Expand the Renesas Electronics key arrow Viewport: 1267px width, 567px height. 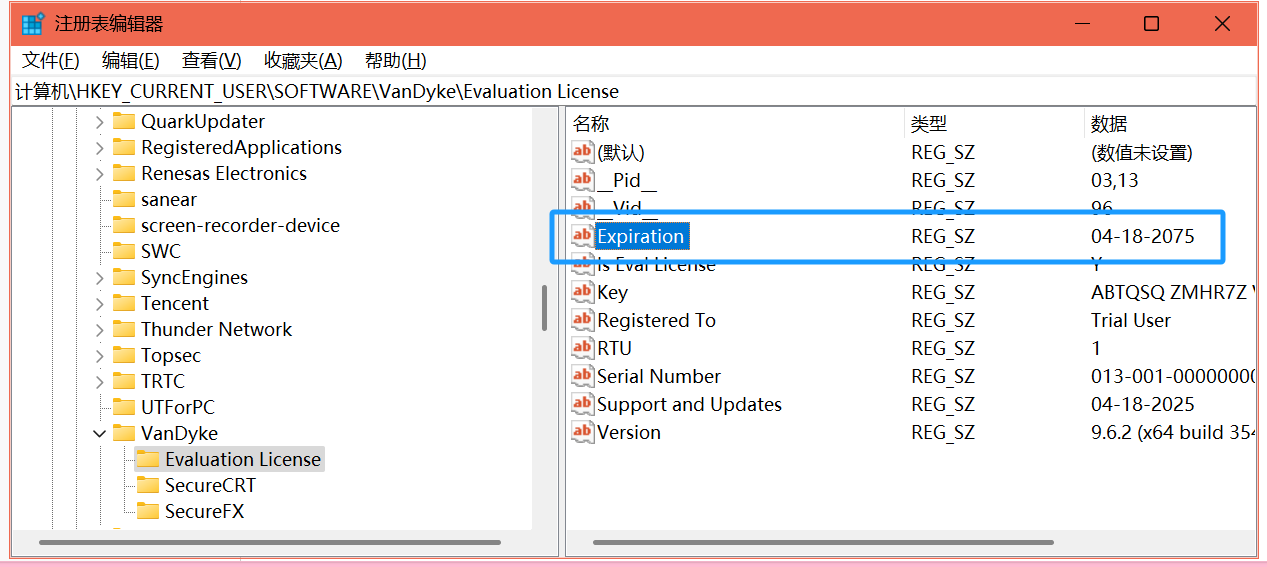[x=99, y=174]
